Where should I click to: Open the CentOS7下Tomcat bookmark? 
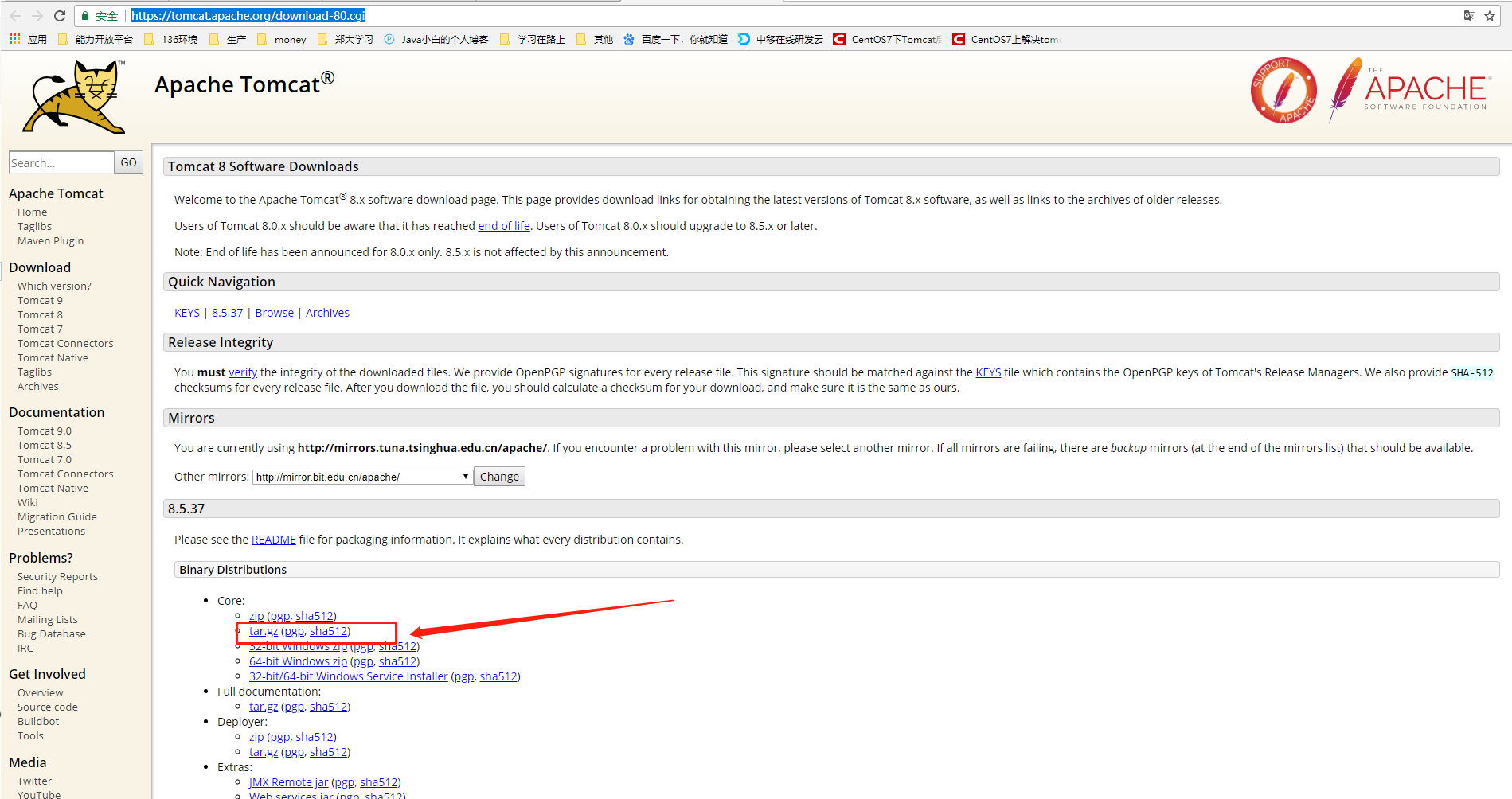coord(888,39)
